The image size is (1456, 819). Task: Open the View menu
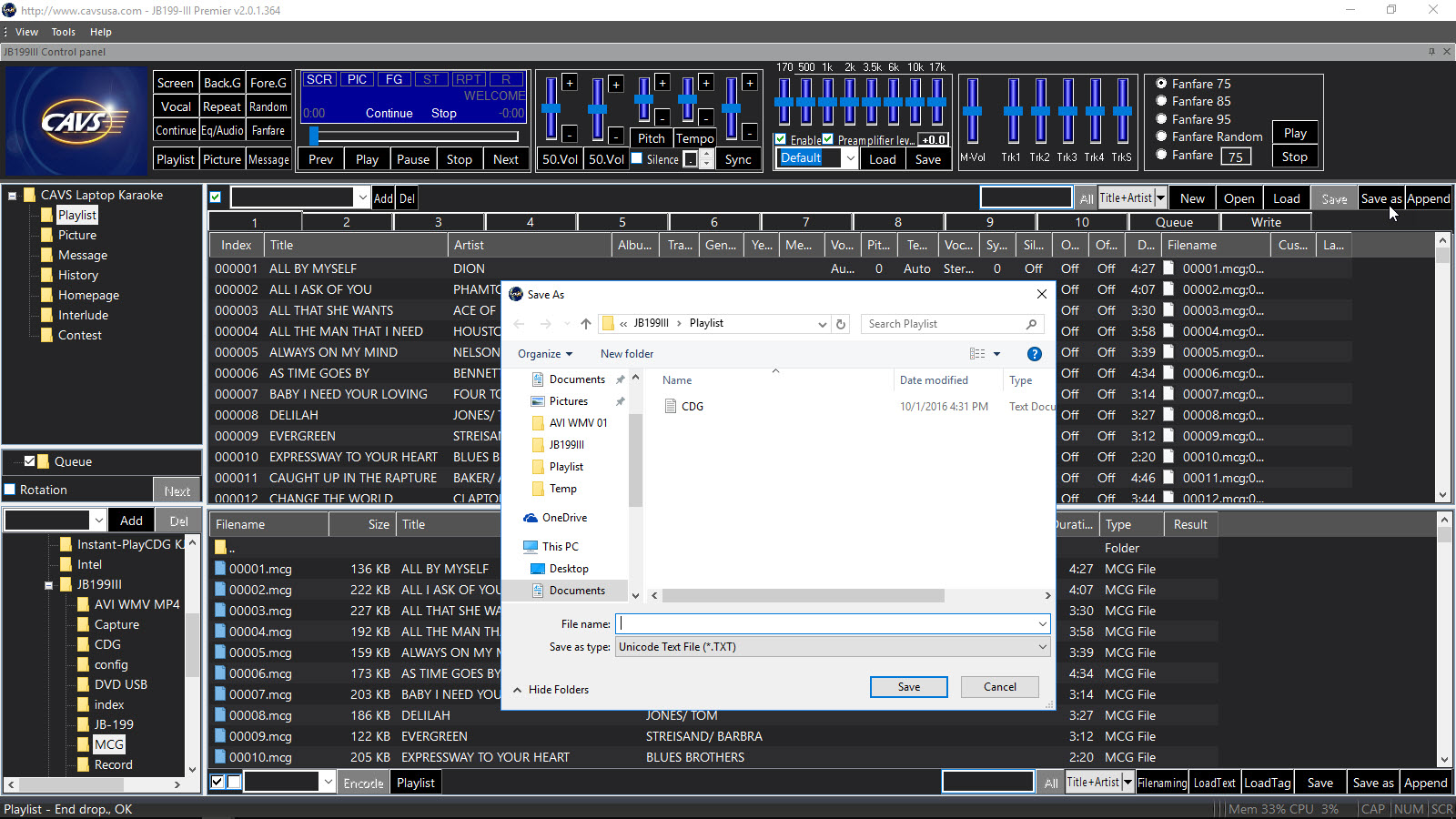tap(26, 32)
